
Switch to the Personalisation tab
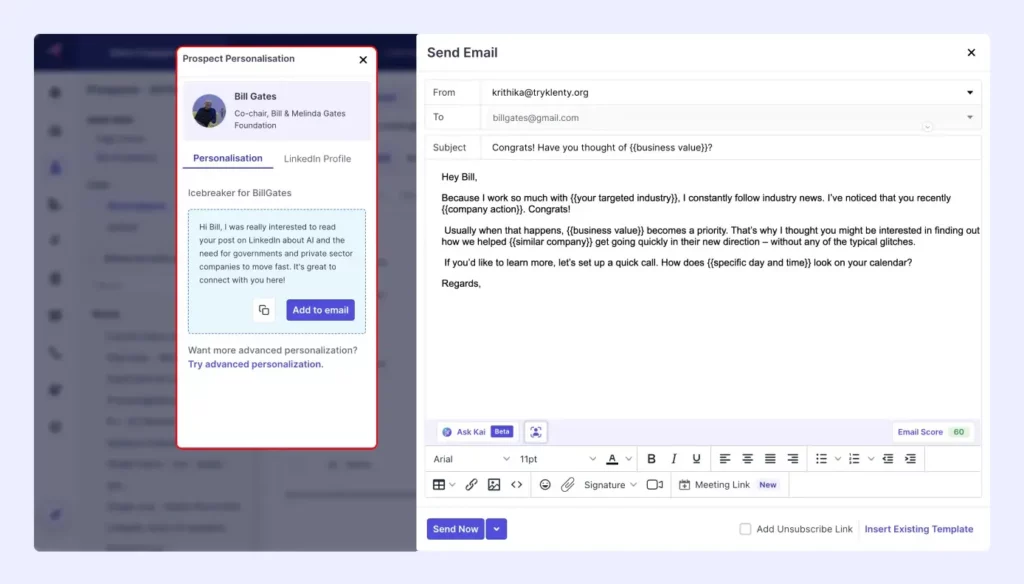tap(228, 158)
